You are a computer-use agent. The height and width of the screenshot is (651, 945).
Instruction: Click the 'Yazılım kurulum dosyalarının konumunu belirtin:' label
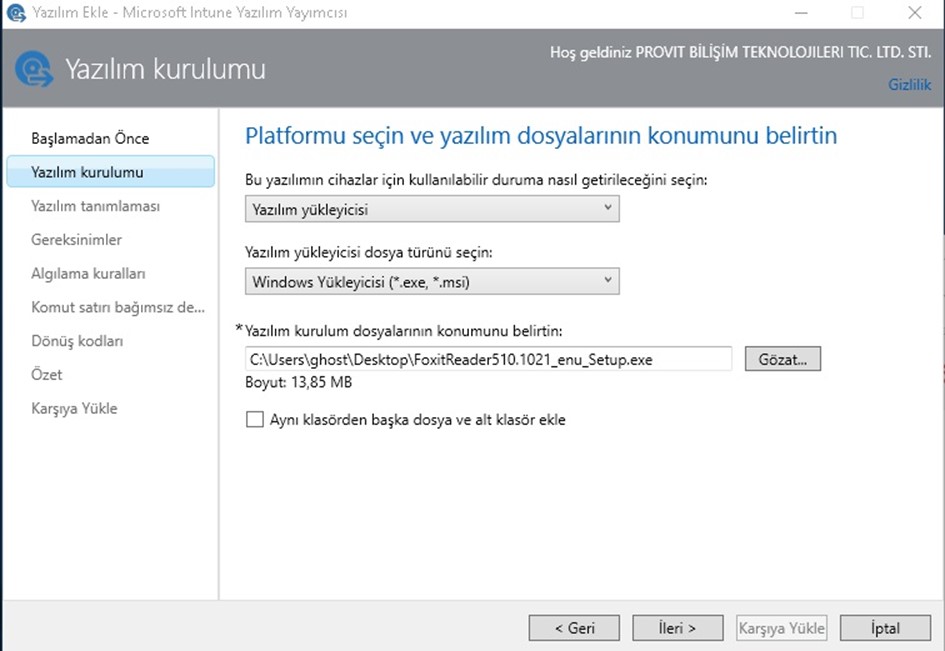click(403, 331)
